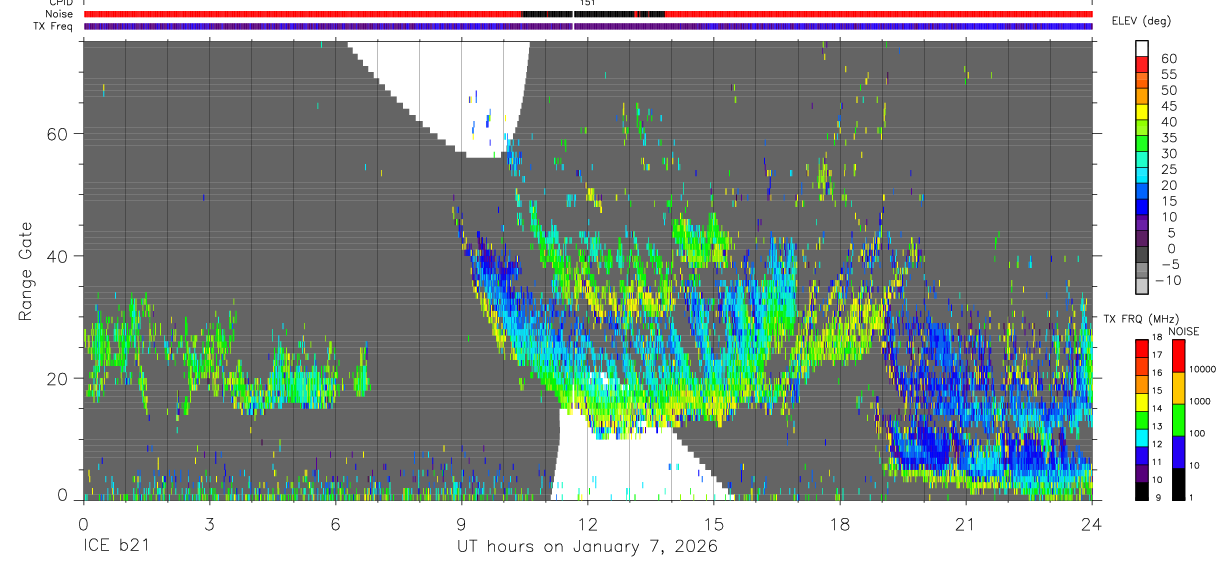Image resolution: width=1228 pixels, height=567 pixels.
Task: Click the '1000' label on the NOISE scale
Action: (x=1199, y=401)
